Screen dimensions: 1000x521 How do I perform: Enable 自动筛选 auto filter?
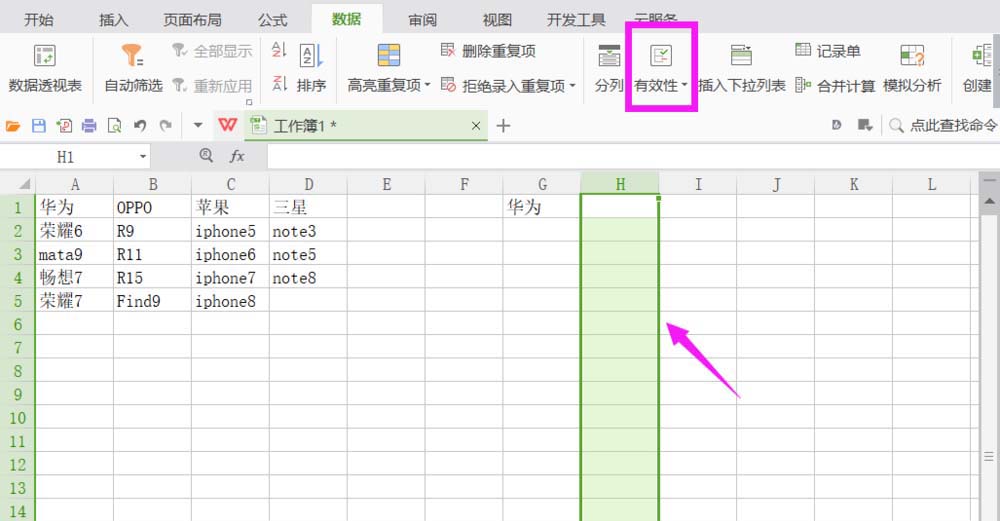tap(133, 69)
